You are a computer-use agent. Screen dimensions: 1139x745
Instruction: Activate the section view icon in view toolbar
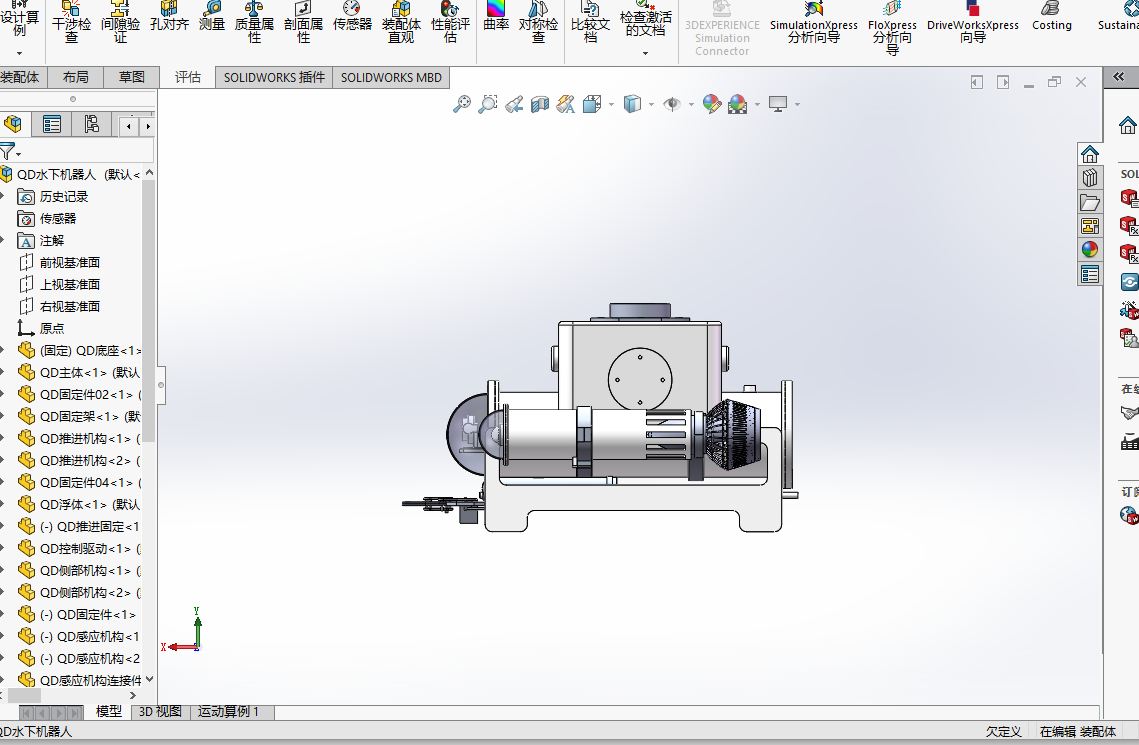click(x=540, y=105)
